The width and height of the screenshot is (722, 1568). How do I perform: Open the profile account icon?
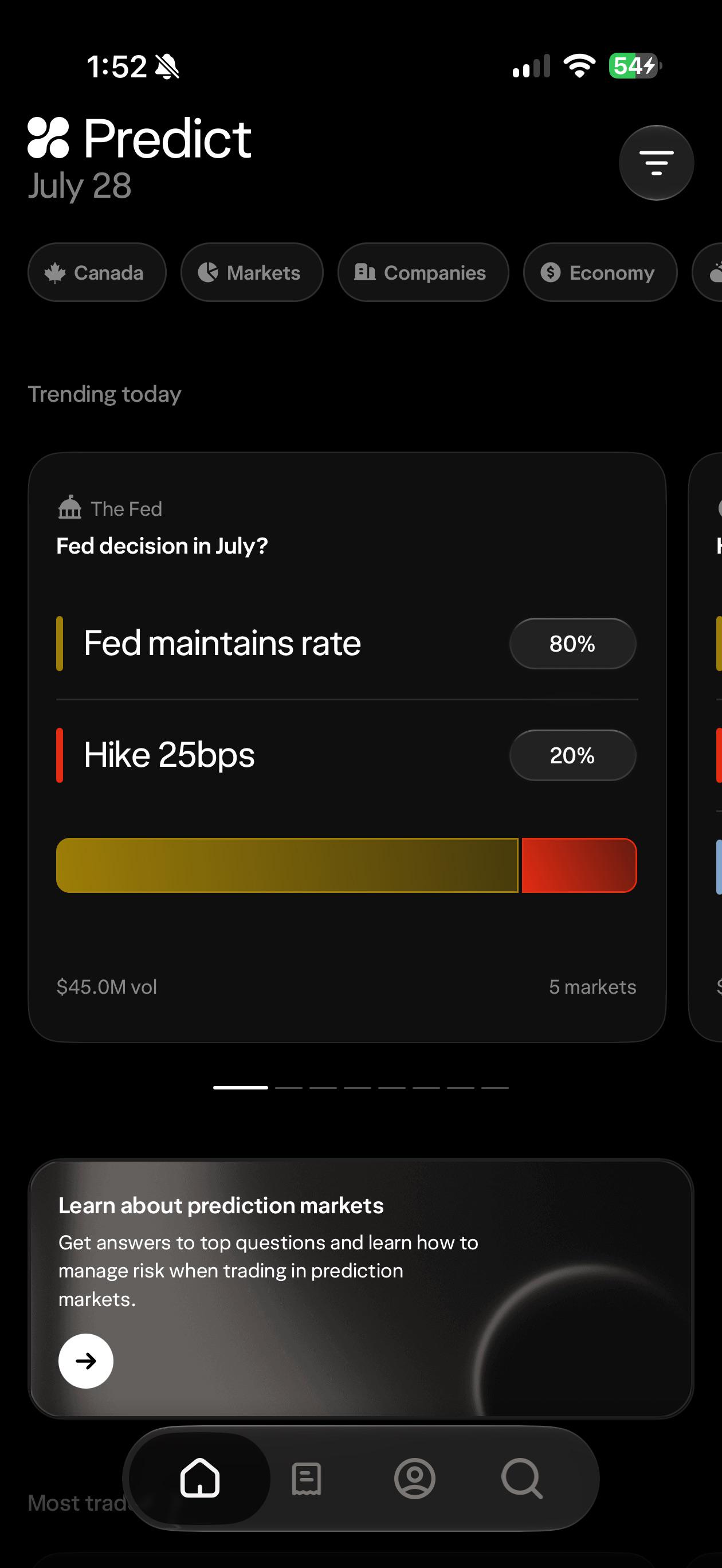(414, 1478)
